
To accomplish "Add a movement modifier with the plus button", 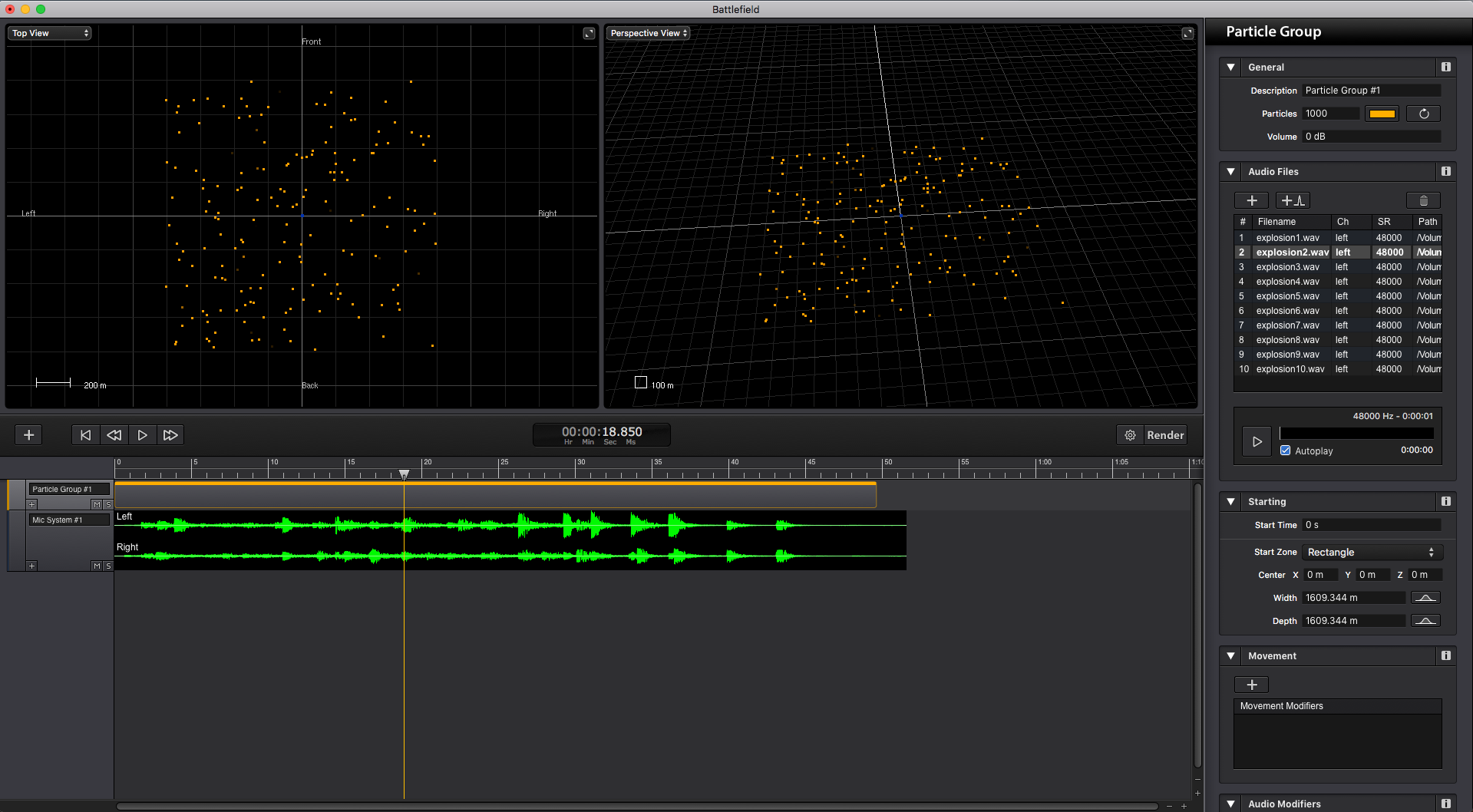I will [1252, 685].
